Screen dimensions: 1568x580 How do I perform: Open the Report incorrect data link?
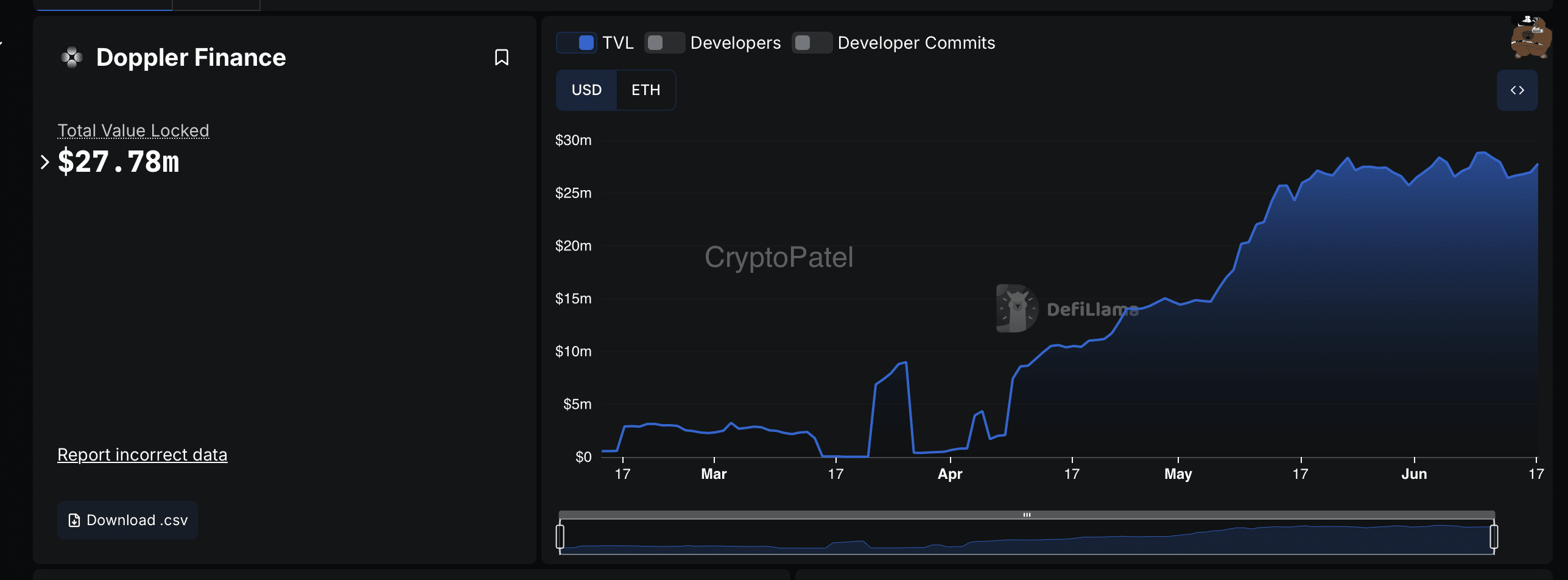point(142,454)
